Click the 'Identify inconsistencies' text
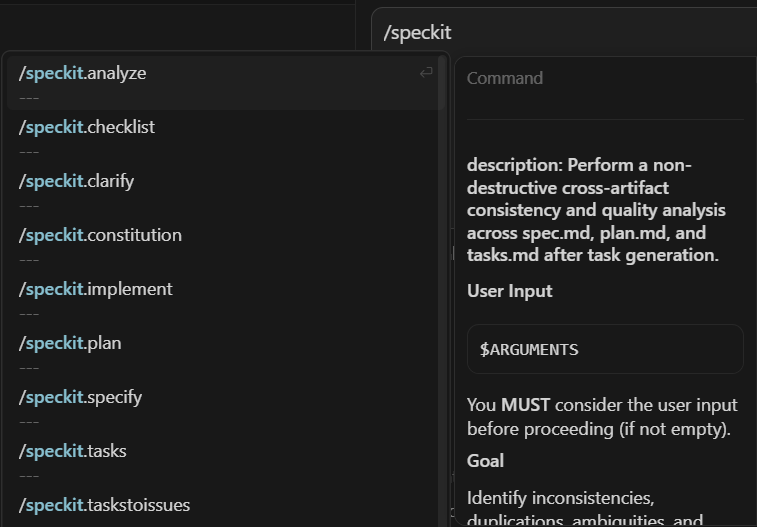 (585, 509)
